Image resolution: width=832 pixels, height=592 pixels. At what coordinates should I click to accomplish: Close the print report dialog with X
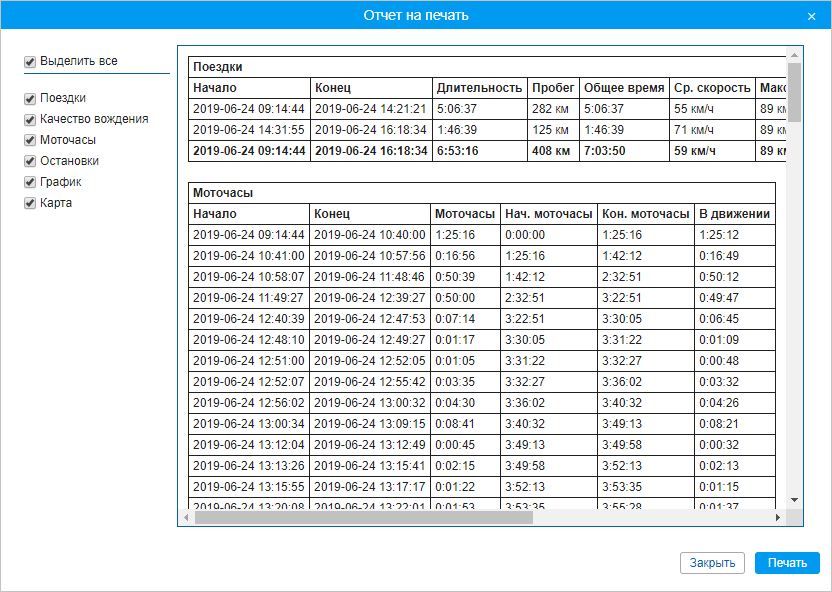point(811,17)
